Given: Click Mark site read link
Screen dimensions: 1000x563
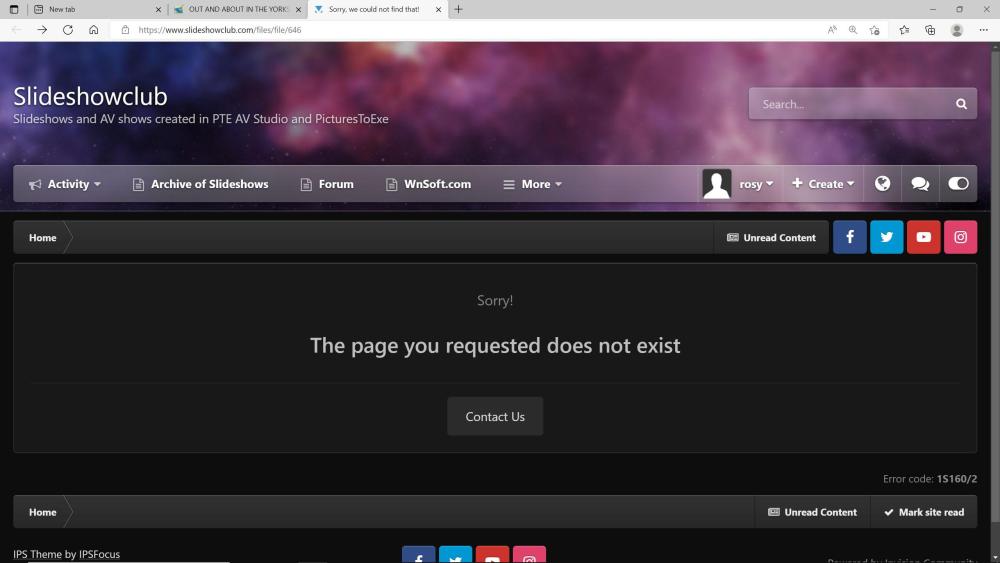Looking at the screenshot, I should tap(923, 512).
